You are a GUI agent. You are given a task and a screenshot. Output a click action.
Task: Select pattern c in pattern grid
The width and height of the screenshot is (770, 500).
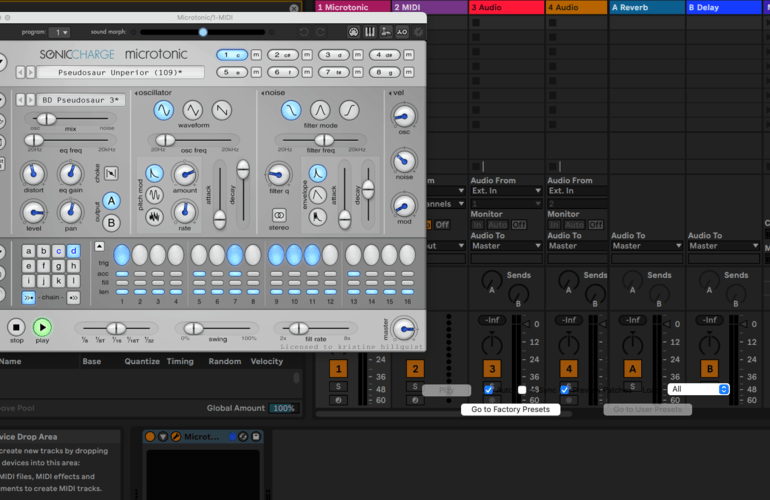click(58, 251)
